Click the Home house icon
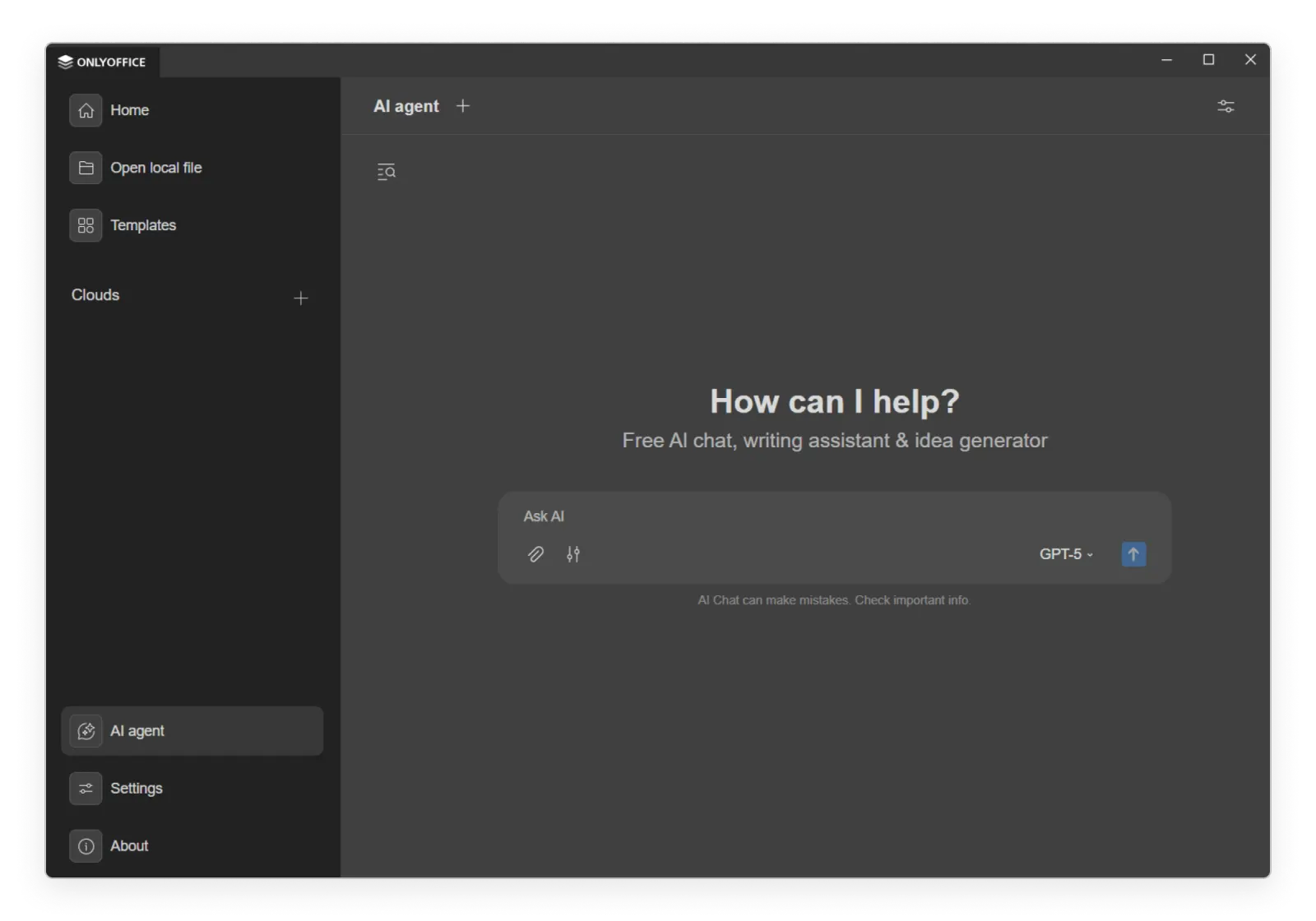1316x921 pixels. point(86,110)
